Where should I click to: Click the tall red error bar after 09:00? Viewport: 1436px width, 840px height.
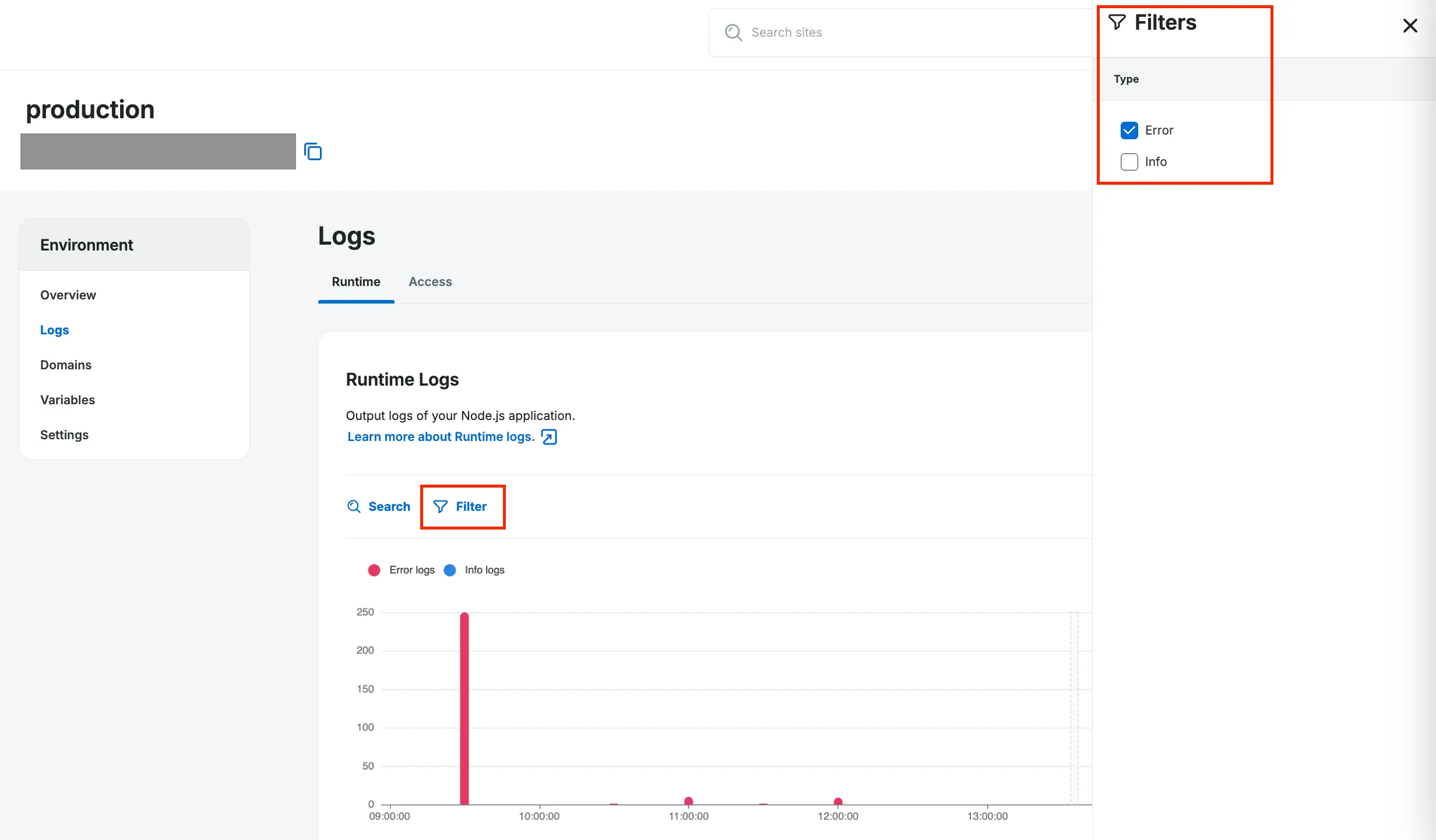(464, 708)
